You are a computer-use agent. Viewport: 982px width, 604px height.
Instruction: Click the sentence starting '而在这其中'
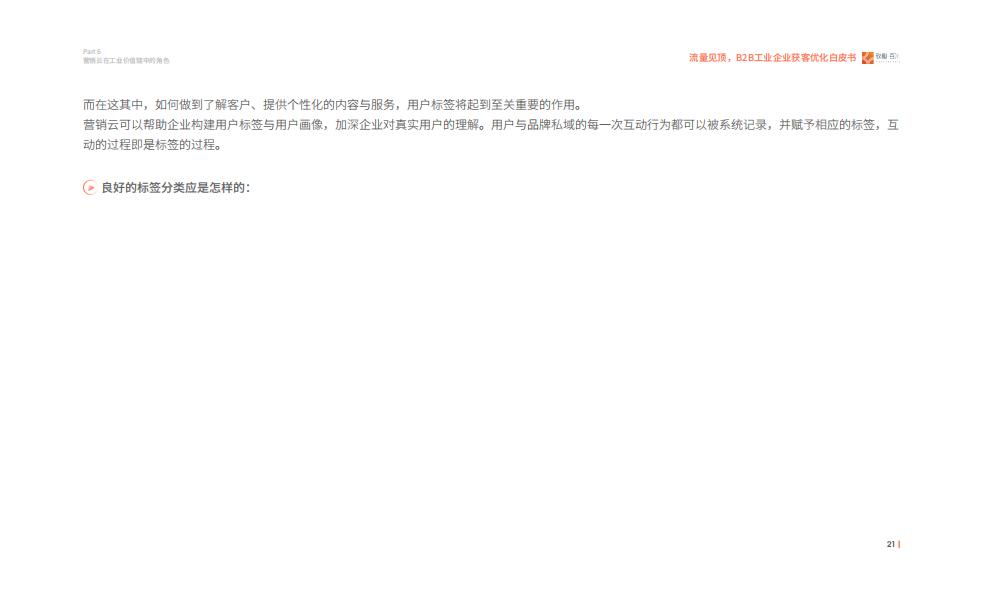pos(332,105)
